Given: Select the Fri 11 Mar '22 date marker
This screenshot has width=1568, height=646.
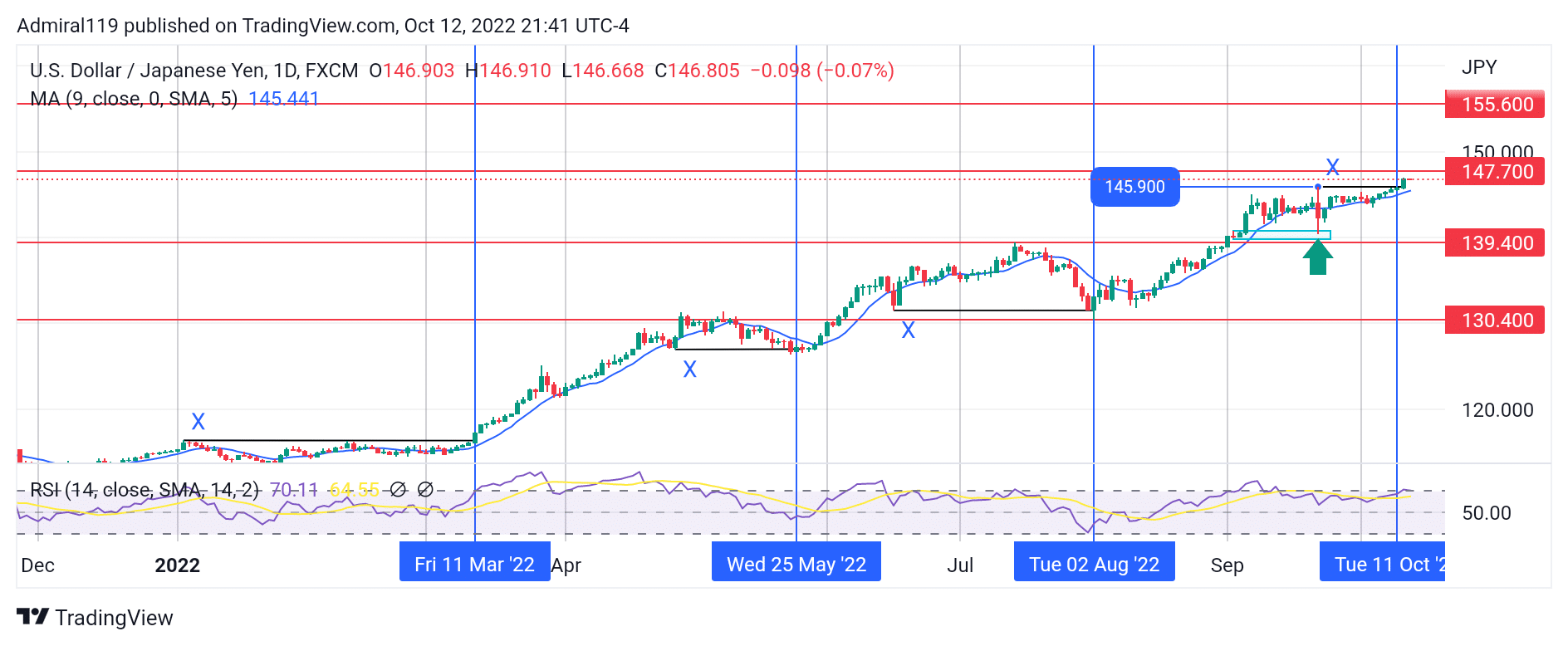Looking at the screenshot, I should tap(475, 562).
